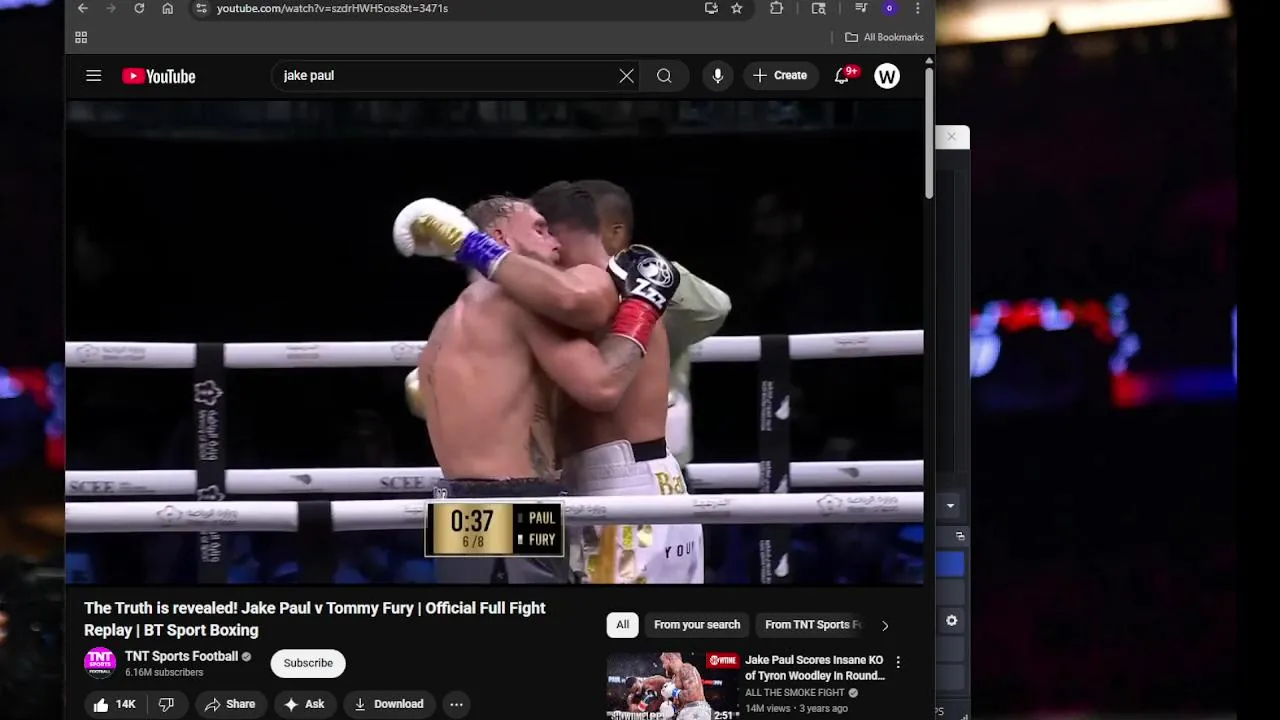This screenshot has width=1280, height=720.
Task: Click '6.16M subscribers' text
Action: pos(164,673)
